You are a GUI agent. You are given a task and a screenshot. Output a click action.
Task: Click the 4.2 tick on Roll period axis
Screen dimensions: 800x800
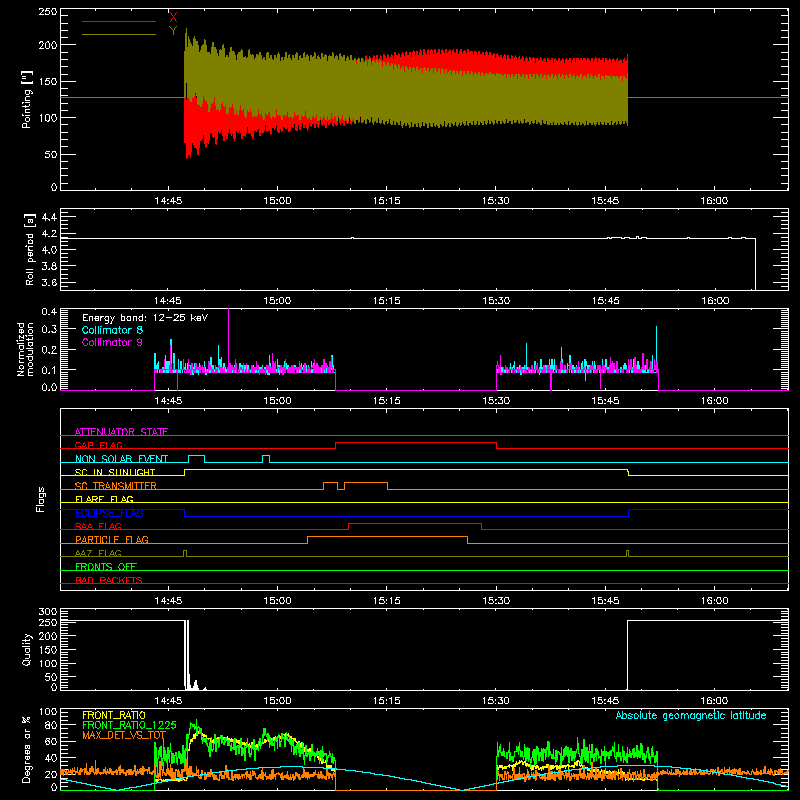(x=49, y=234)
